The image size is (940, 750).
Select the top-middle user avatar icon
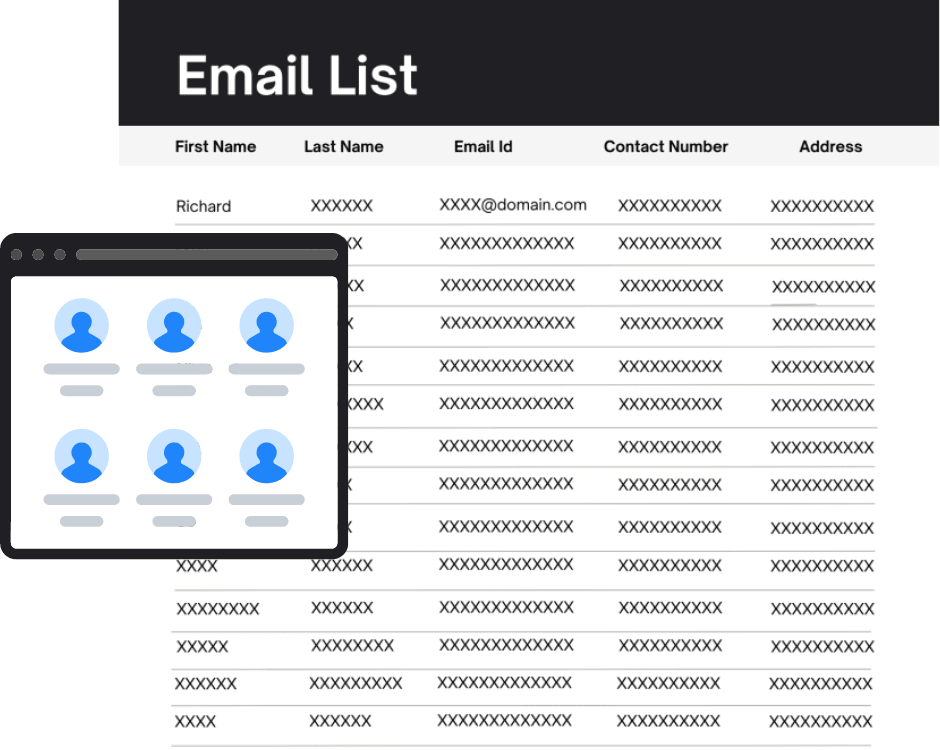pyautogui.click(x=174, y=326)
